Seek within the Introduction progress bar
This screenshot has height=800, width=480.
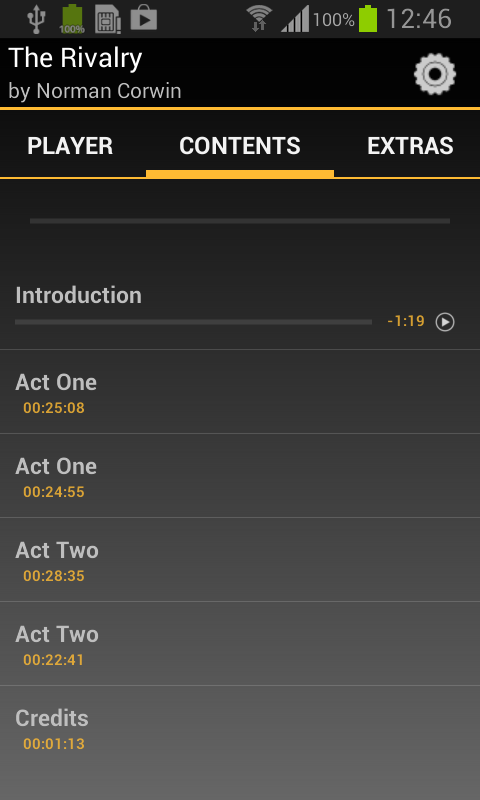[193, 322]
